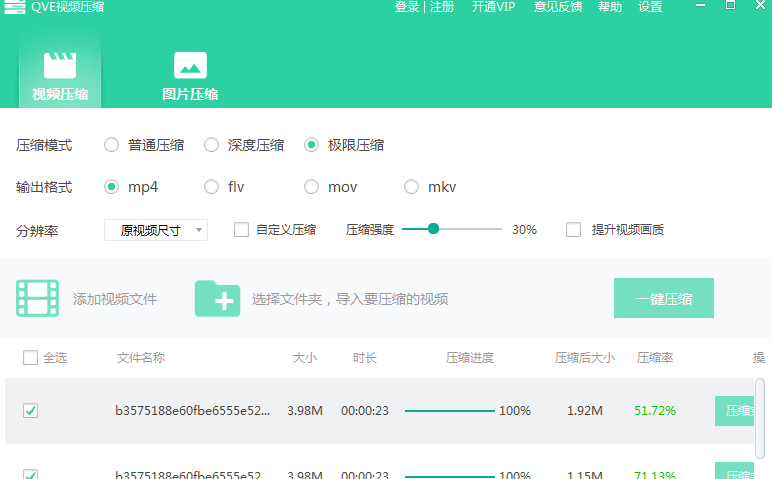Click the 添加视频文件 label

pyautogui.click(x=115, y=299)
